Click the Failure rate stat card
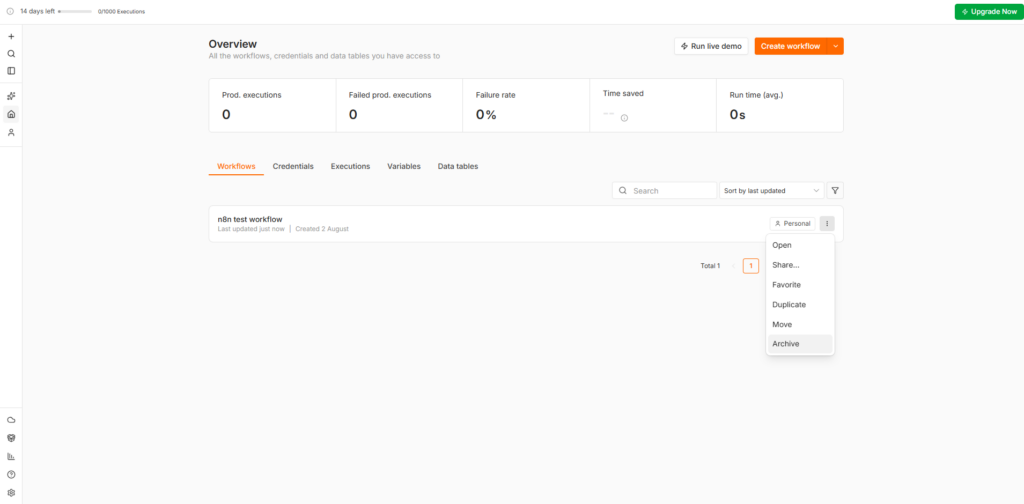 pos(526,106)
